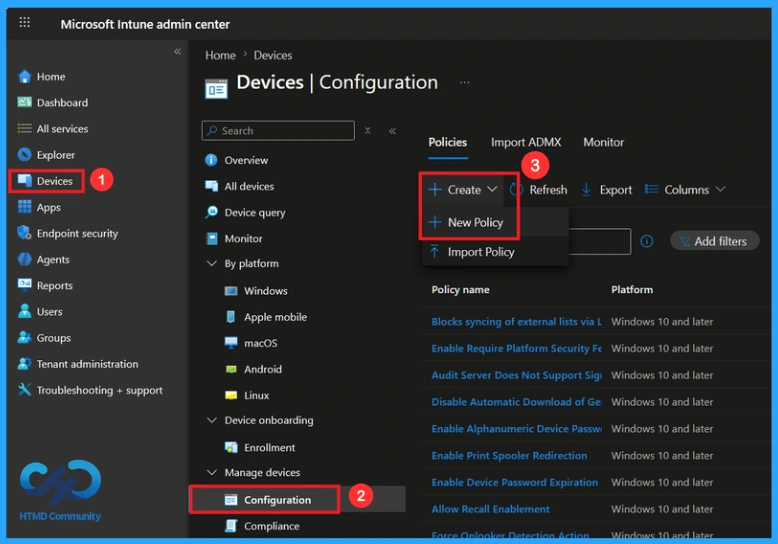Viewport: 778px width, 544px height.
Task: Collapse the Manage devices section
Action: pyautogui.click(x=211, y=473)
